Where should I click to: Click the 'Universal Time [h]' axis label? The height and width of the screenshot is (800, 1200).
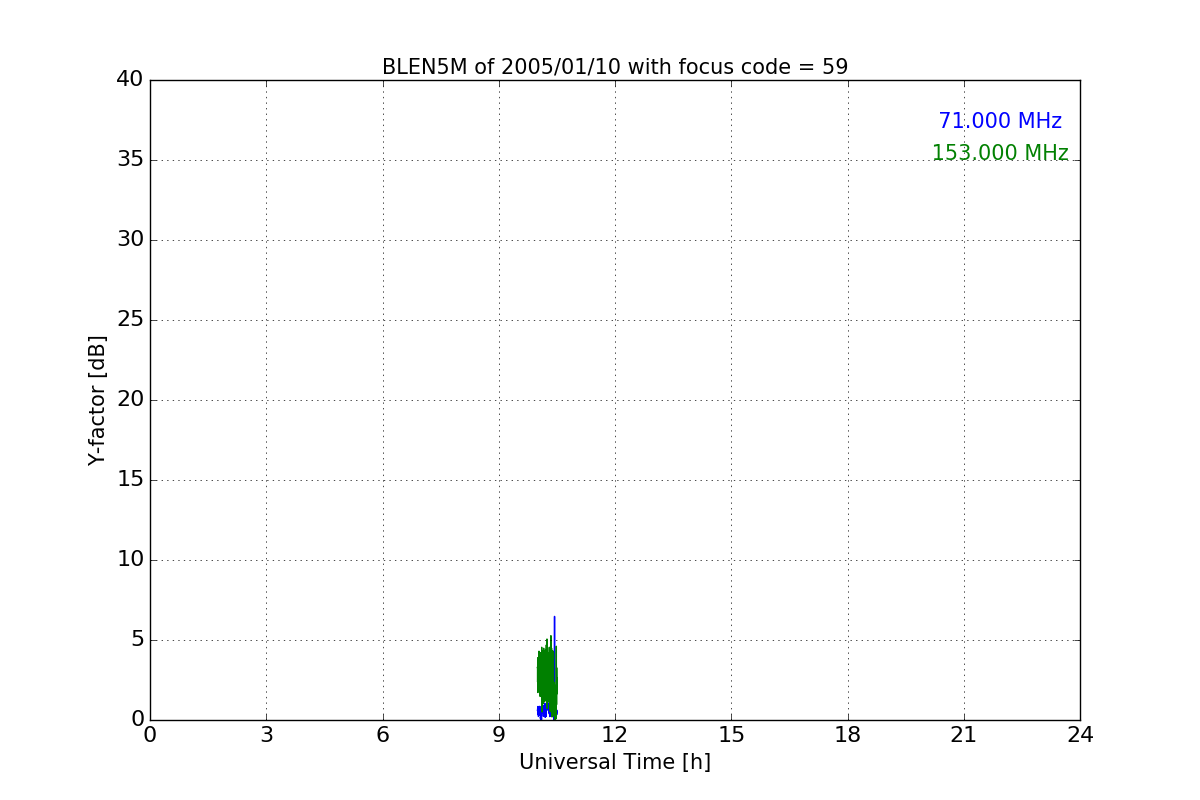(615, 762)
